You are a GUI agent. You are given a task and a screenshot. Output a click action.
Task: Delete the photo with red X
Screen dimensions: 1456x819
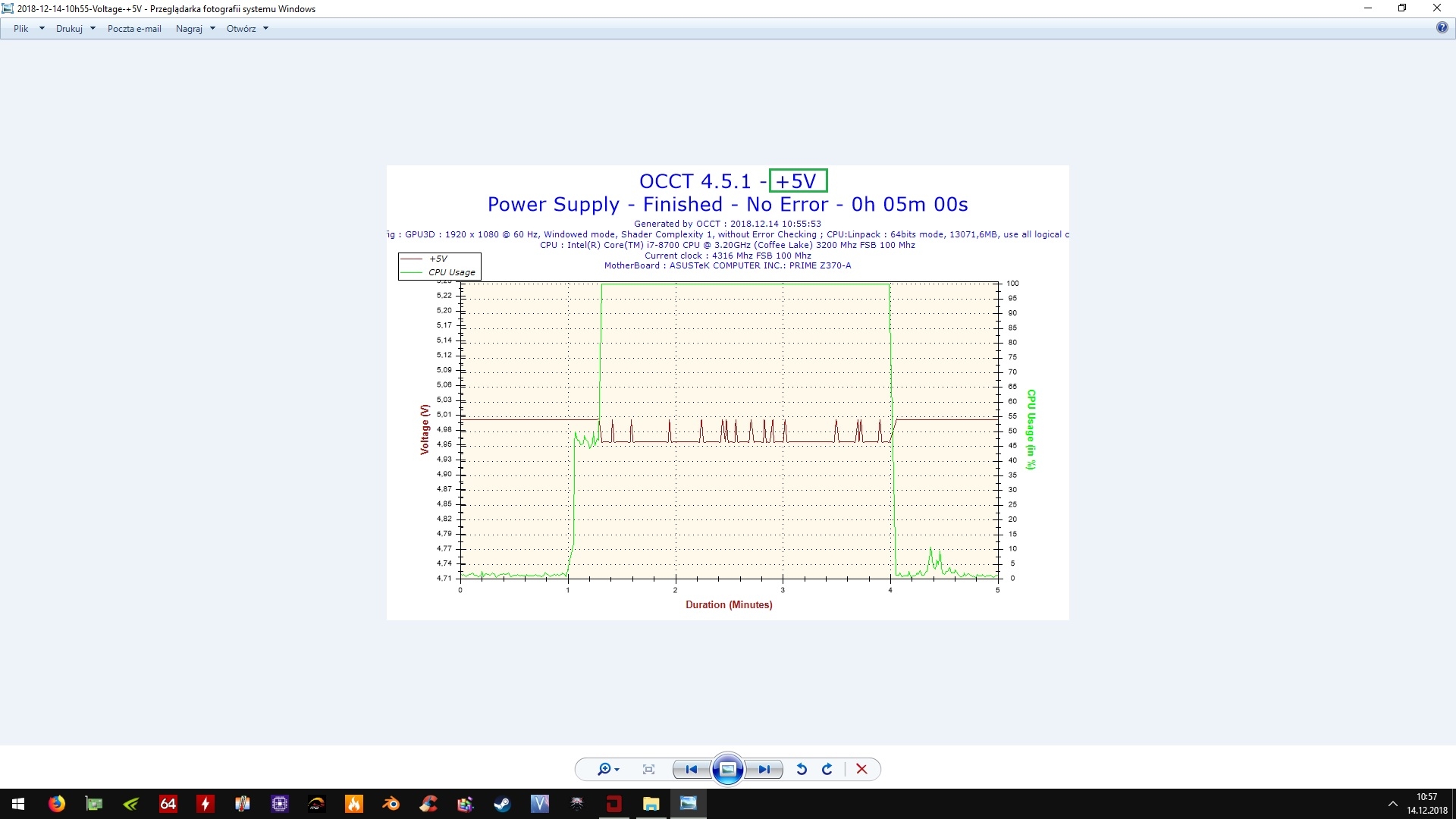[x=861, y=769]
